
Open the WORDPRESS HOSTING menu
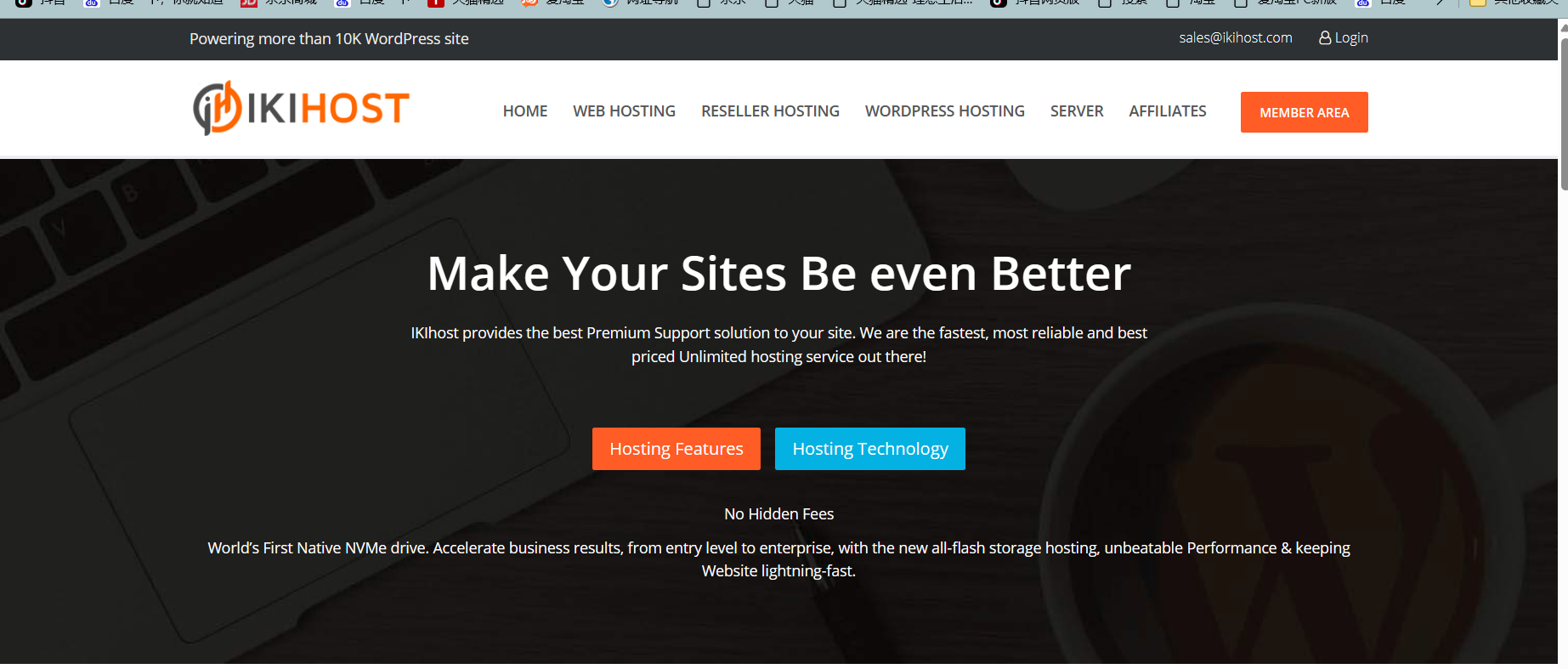point(944,111)
